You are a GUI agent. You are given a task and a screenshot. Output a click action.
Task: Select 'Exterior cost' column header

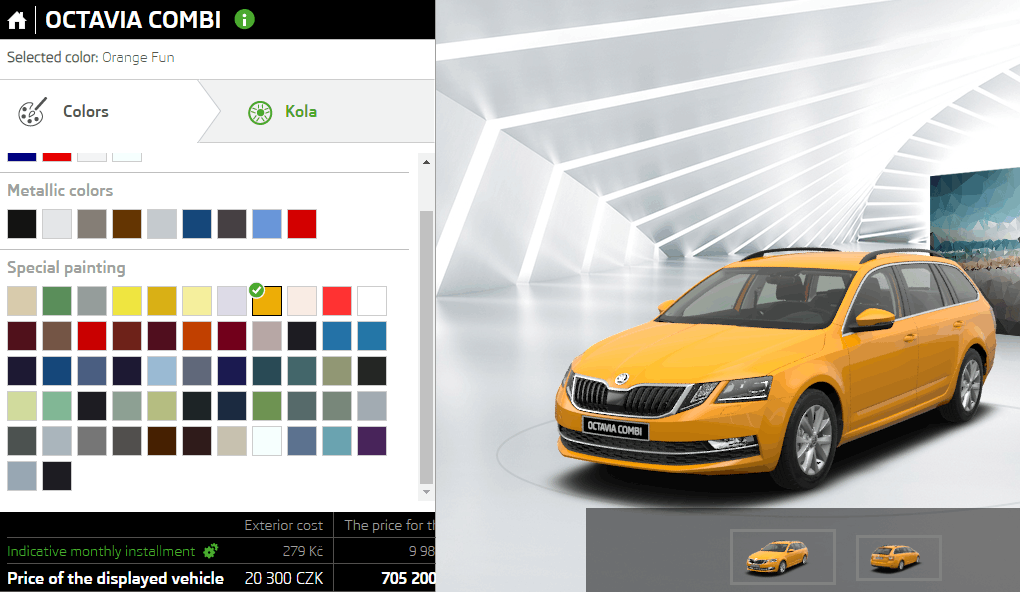pyautogui.click(x=284, y=525)
